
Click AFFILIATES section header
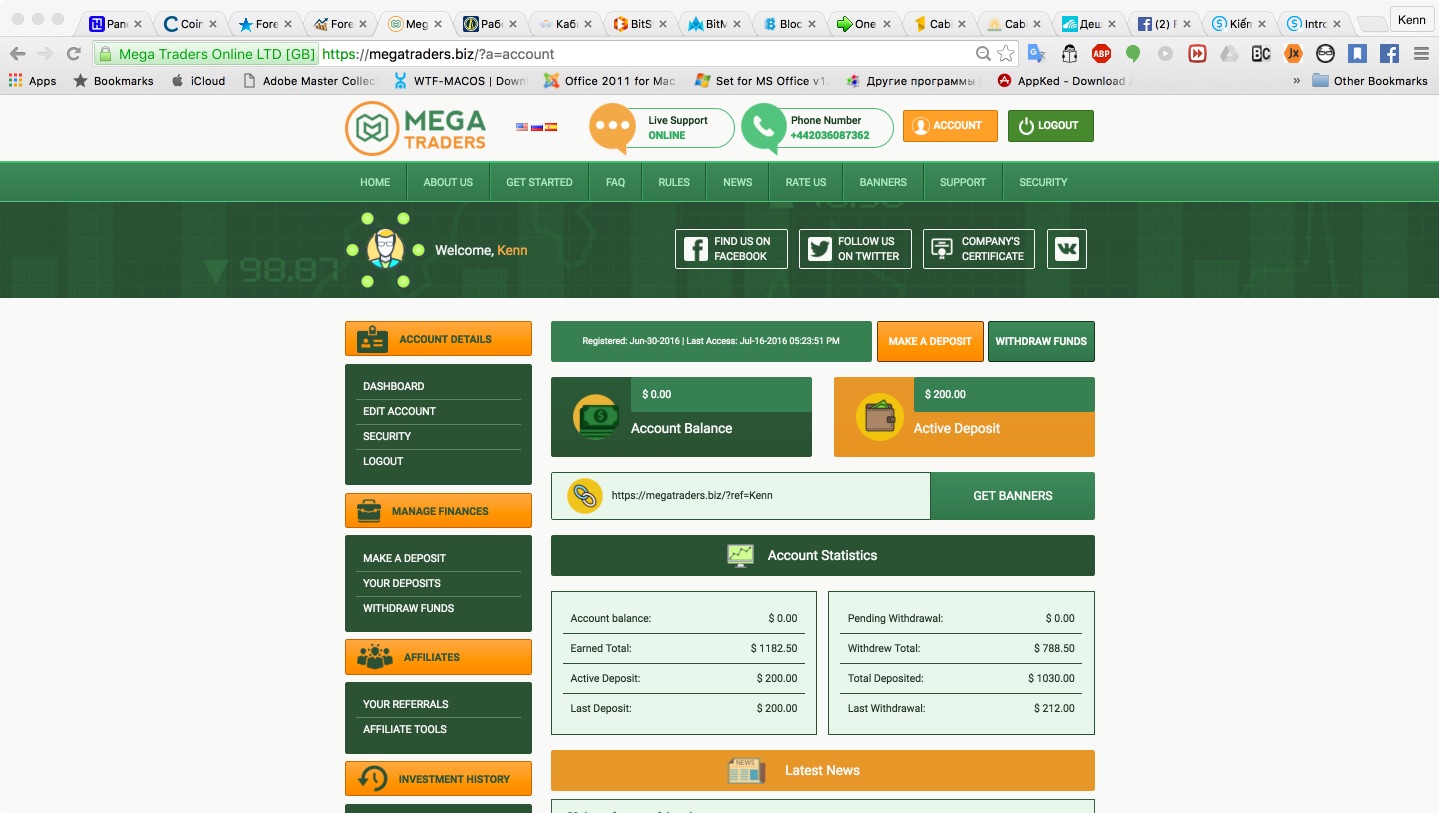click(438, 657)
